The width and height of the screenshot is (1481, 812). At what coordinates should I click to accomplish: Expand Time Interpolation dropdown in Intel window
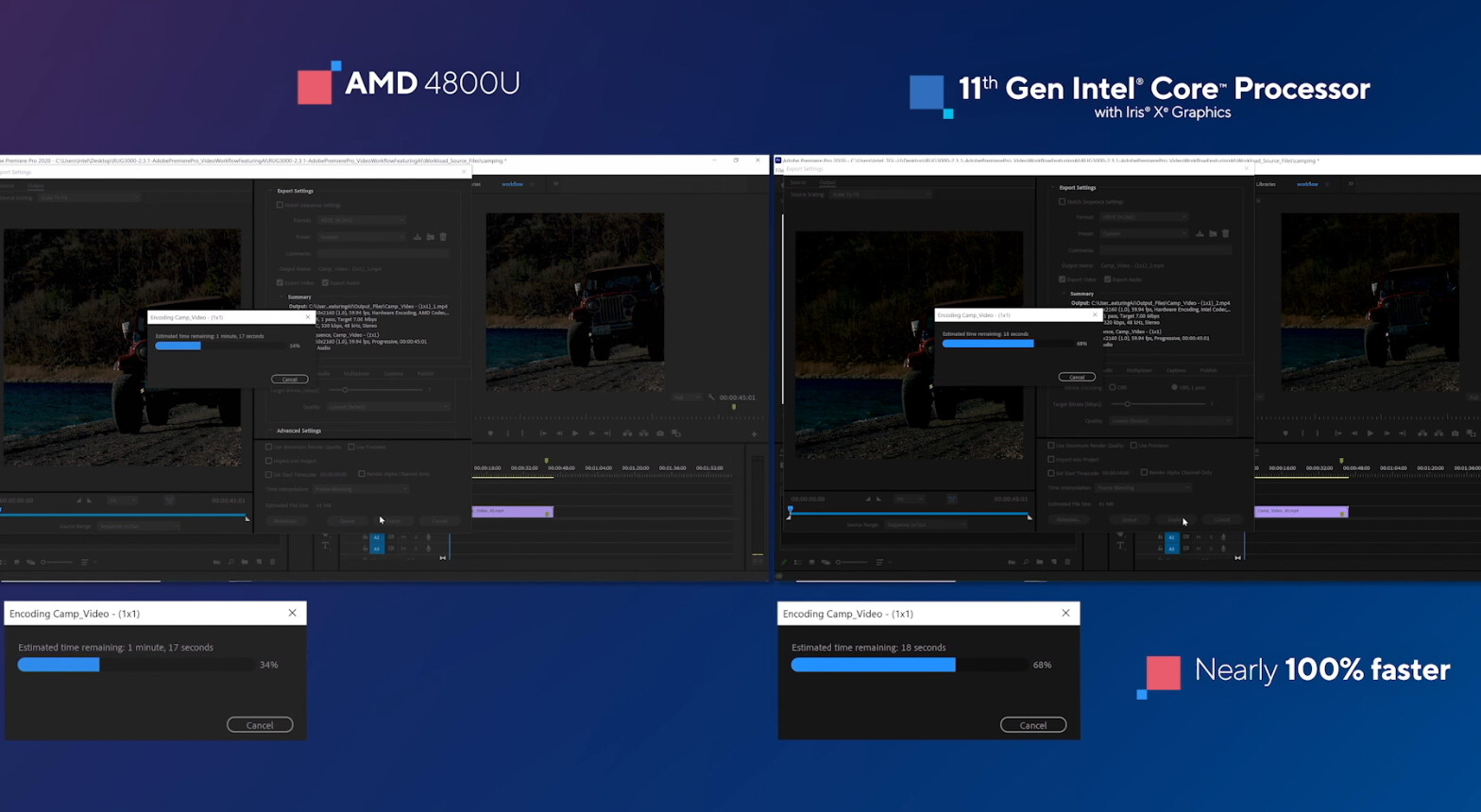[1143, 487]
